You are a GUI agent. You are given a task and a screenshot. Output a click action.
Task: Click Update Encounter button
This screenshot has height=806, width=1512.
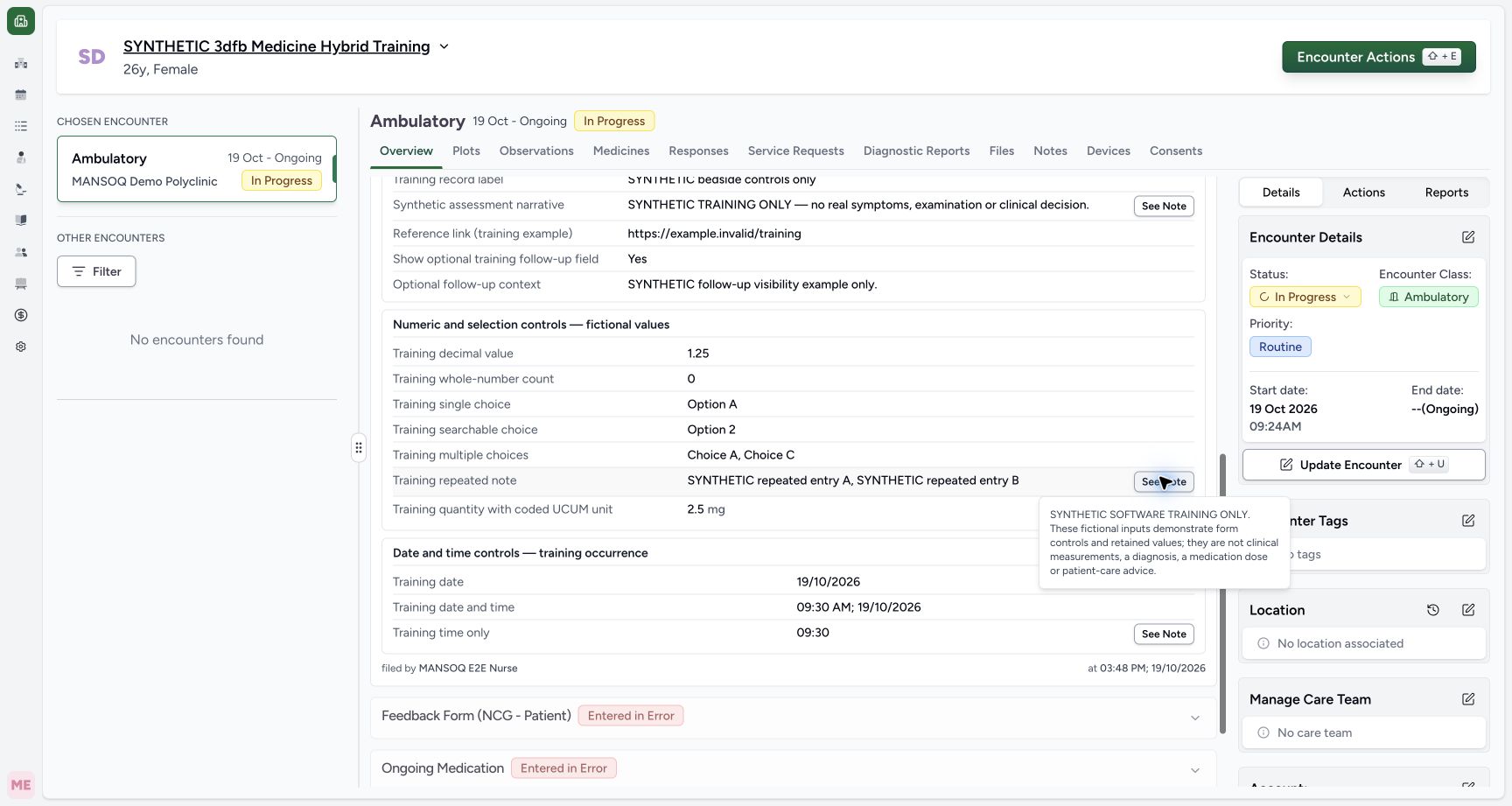coord(1363,465)
